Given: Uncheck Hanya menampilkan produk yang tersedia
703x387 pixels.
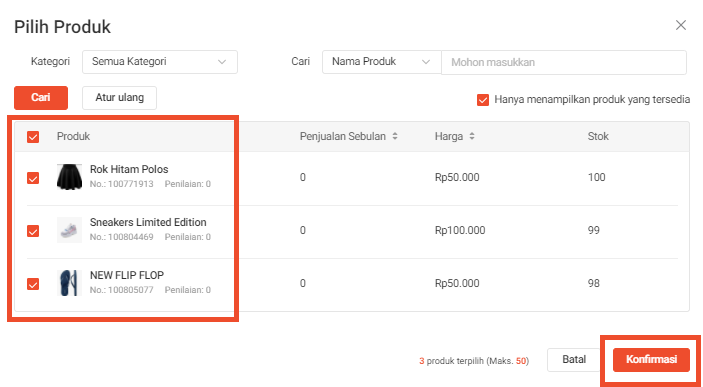Looking at the screenshot, I should 483,100.
